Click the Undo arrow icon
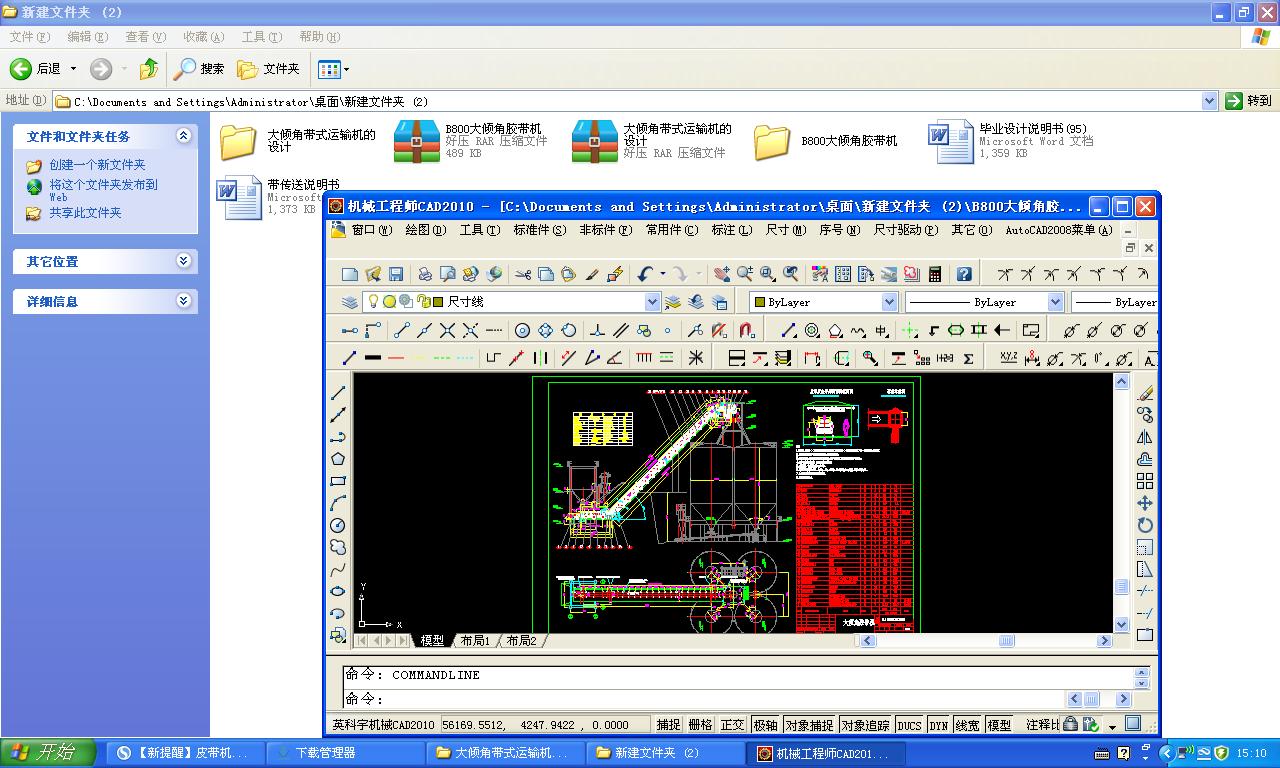The height and width of the screenshot is (768, 1280). point(645,273)
